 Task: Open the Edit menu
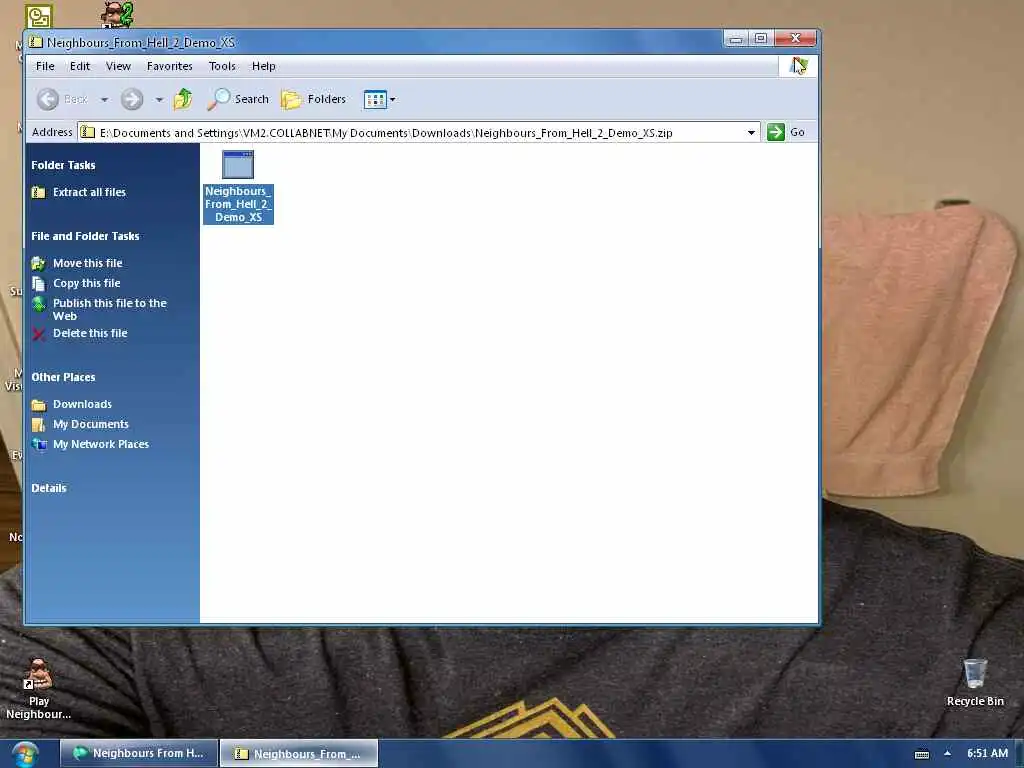tap(80, 66)
